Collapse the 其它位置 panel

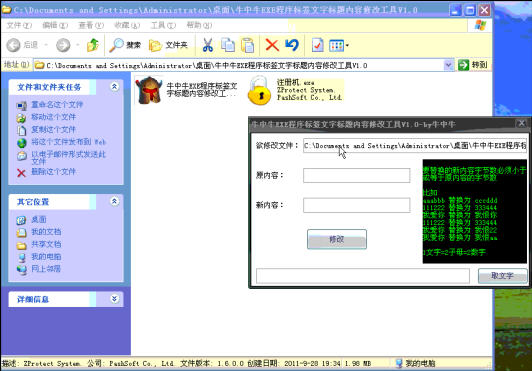(x=114, y=201)
